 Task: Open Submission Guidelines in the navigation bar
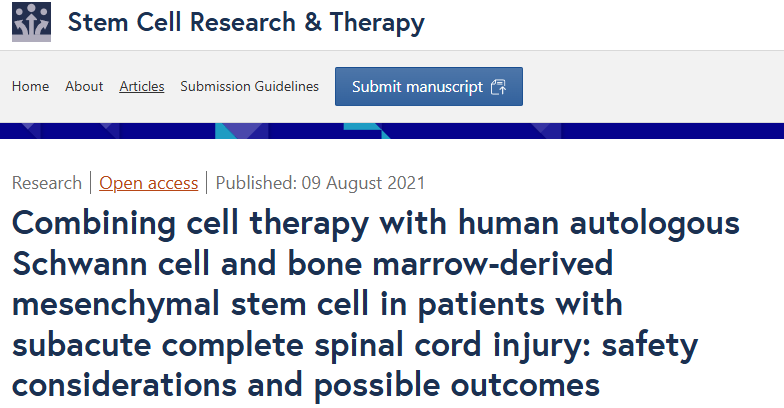point(249,87)
